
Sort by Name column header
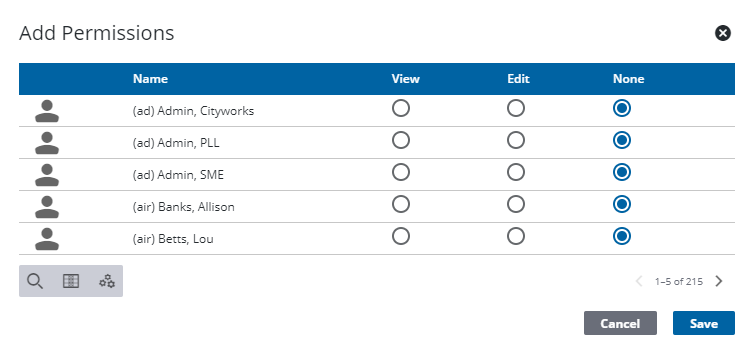coord(151,79)
